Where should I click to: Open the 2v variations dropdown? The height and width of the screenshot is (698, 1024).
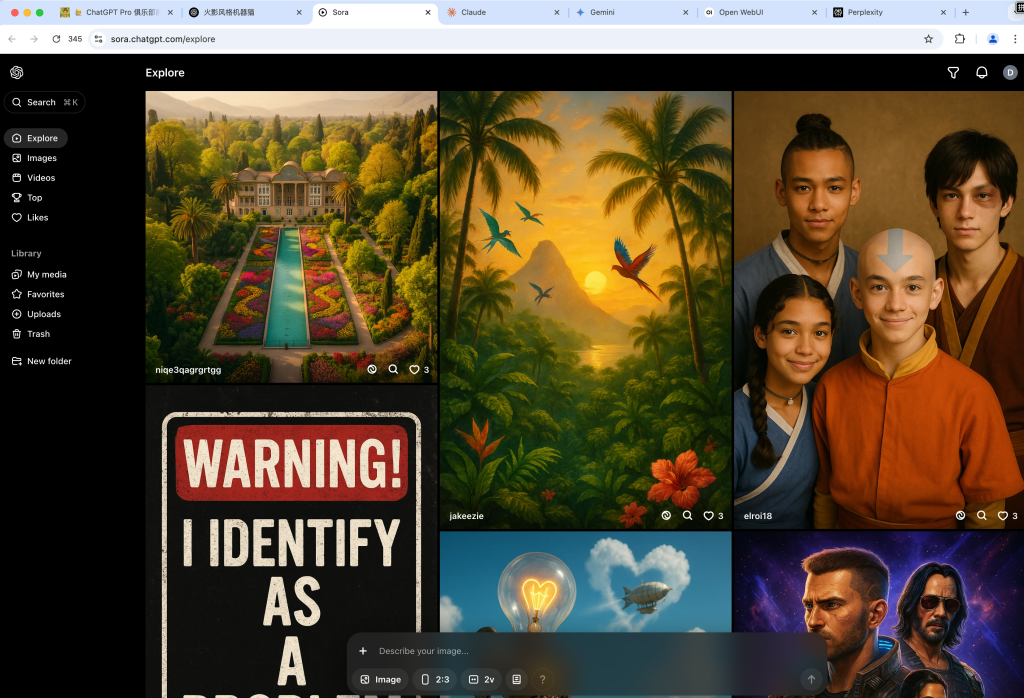[x=481, y=679]
